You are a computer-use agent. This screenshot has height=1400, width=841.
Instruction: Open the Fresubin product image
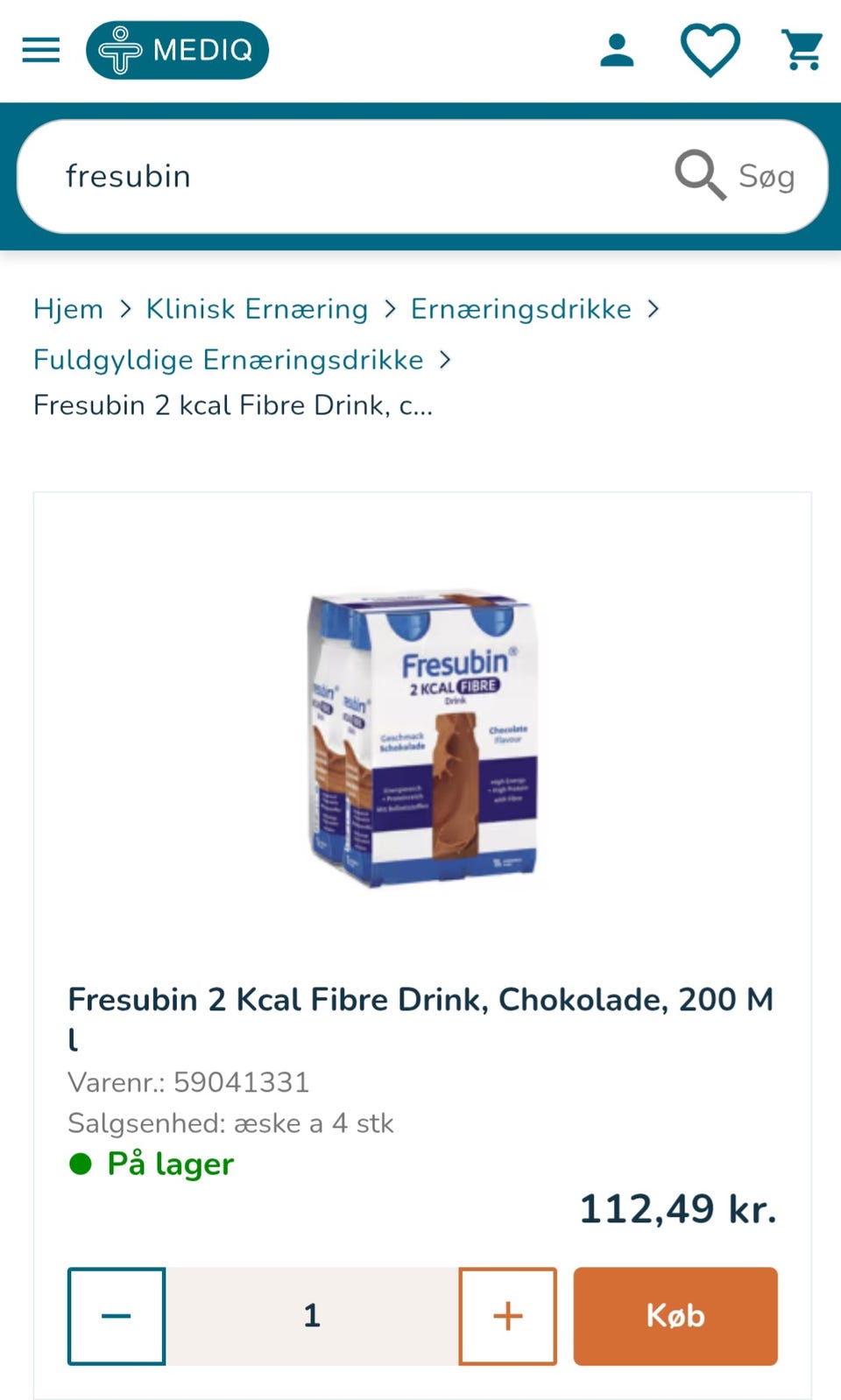422,738
